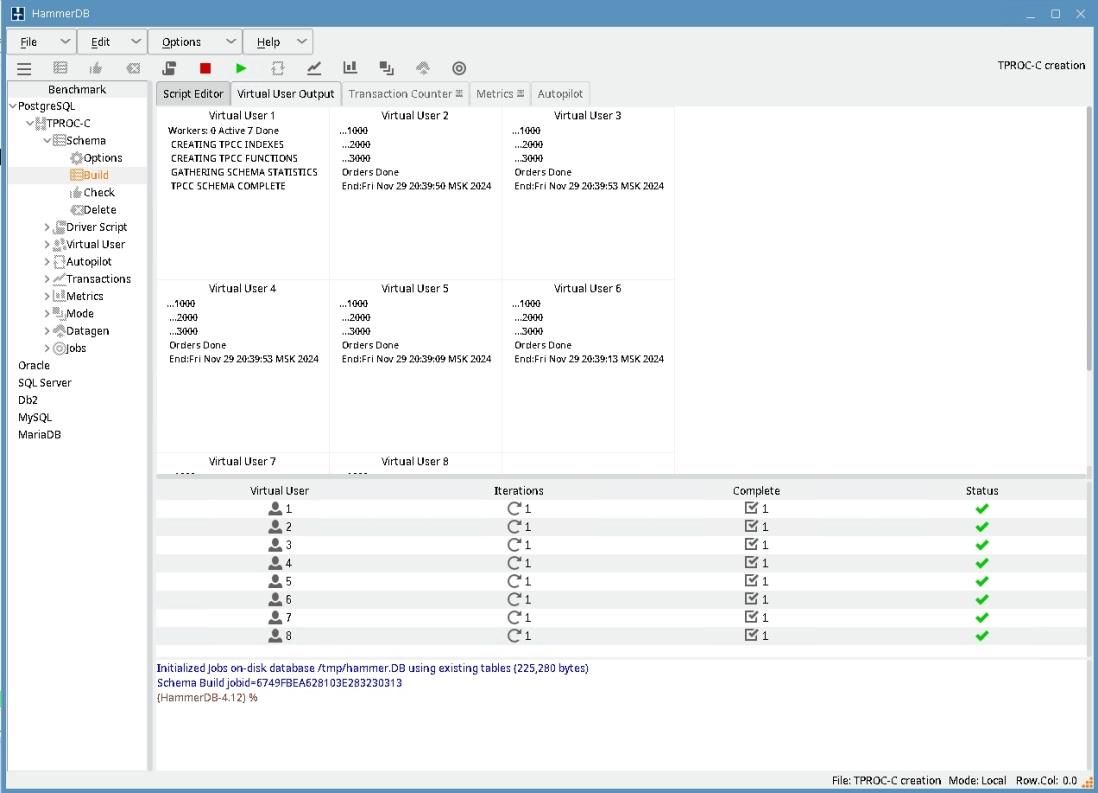Open the Options menu dropdown
The width and height of the screenshot is (1098, 793).
pyautogui.click(x=194, y=42)
